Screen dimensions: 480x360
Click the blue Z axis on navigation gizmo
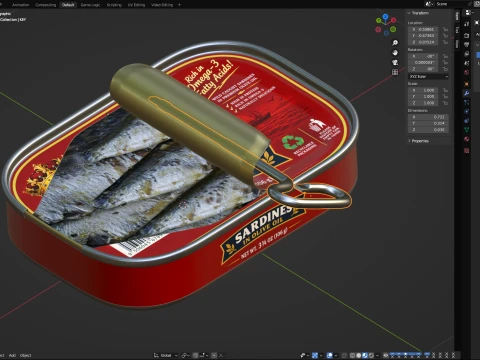(386, 16)
